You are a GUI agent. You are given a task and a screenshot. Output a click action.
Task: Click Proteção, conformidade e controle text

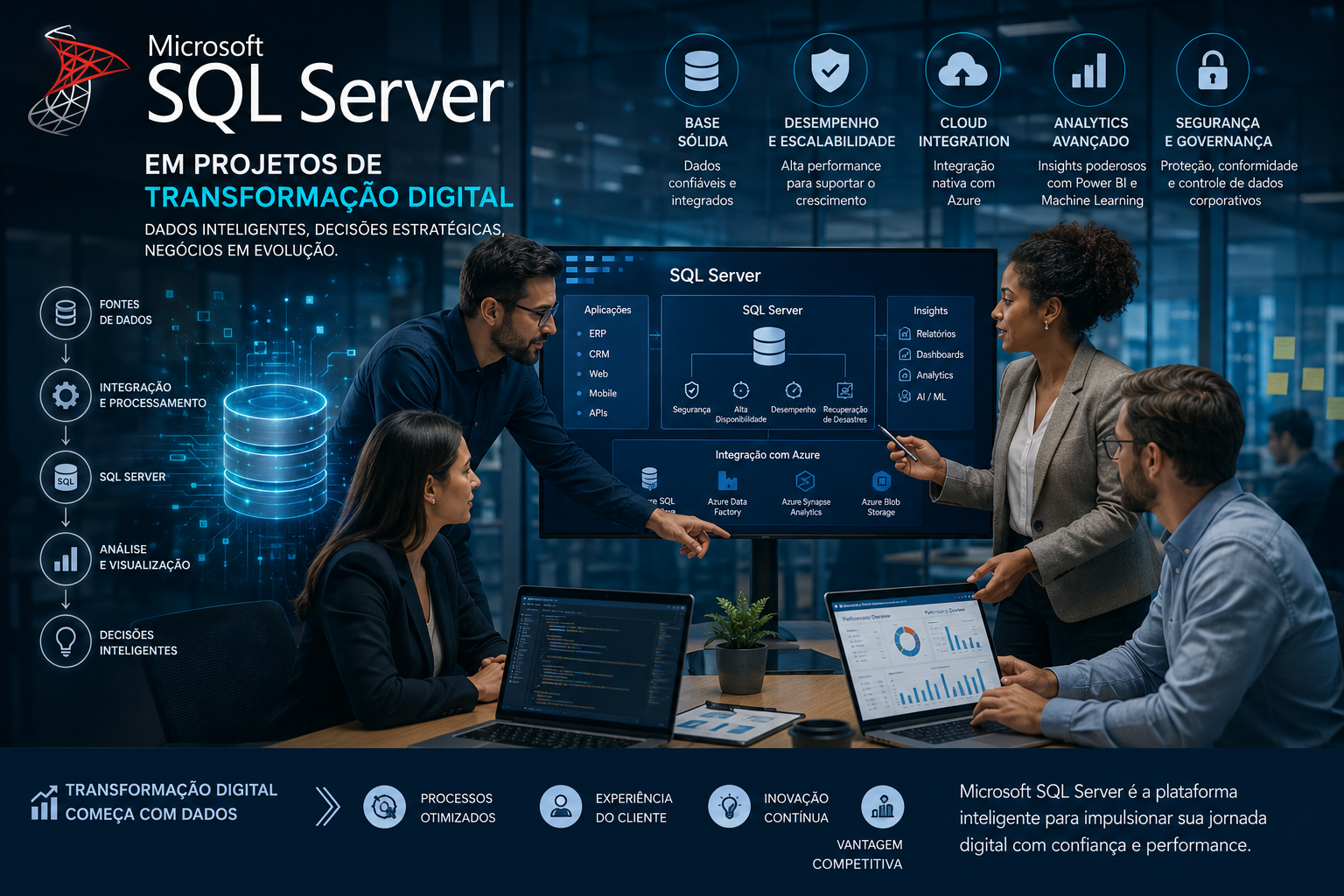1228,183
